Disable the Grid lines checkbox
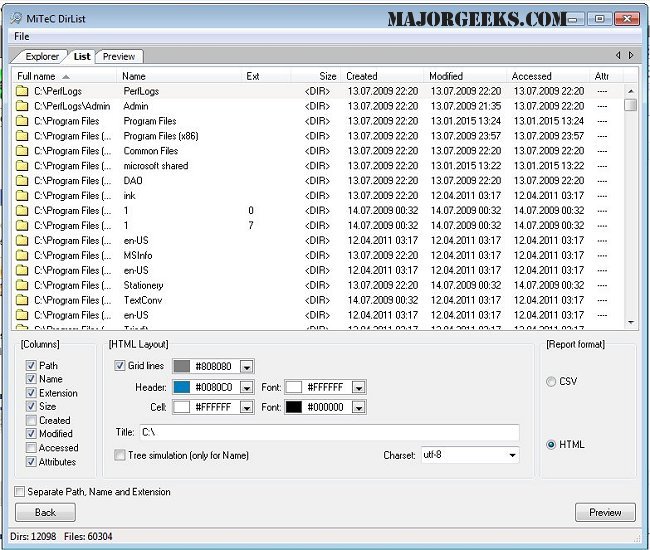650x550 pixels. (119, 366)
